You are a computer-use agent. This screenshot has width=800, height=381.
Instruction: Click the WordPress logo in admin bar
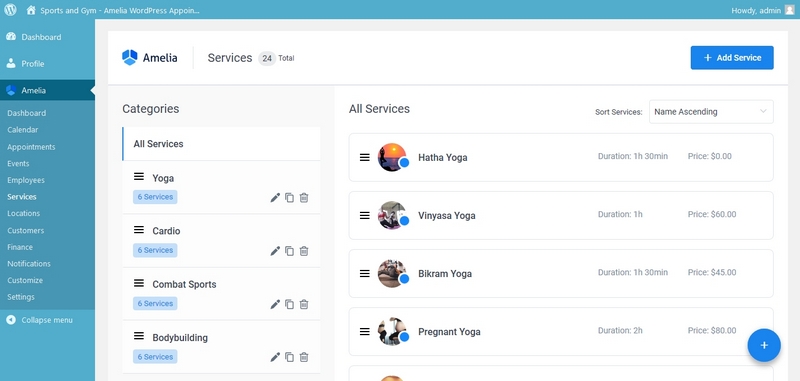tap(10, 10)
